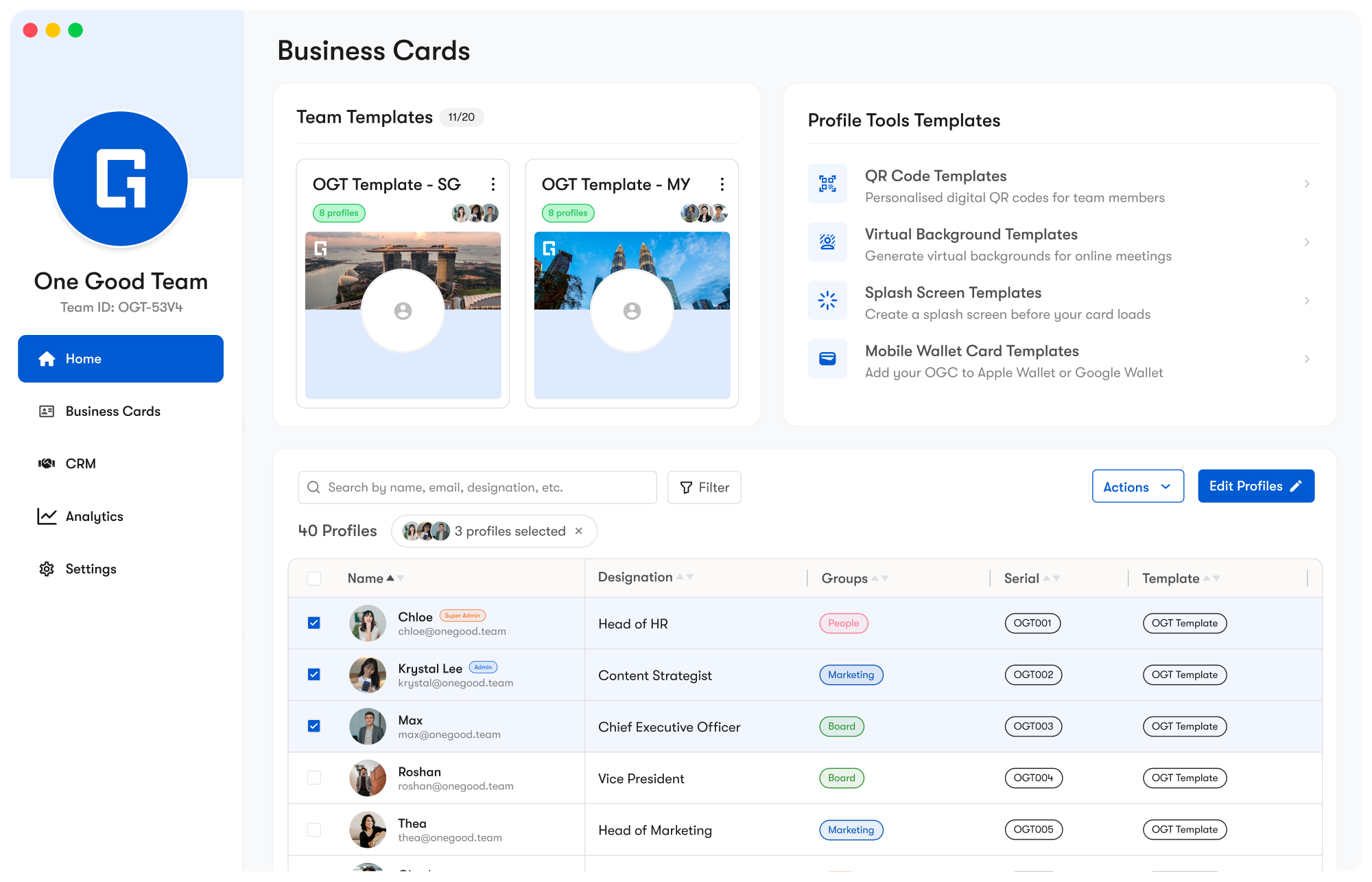Image resolution: width=1372 pixels, height=882 pixels.
Task: Toggle the select-all checkbox in table header
Action: (x=314, y=579)
